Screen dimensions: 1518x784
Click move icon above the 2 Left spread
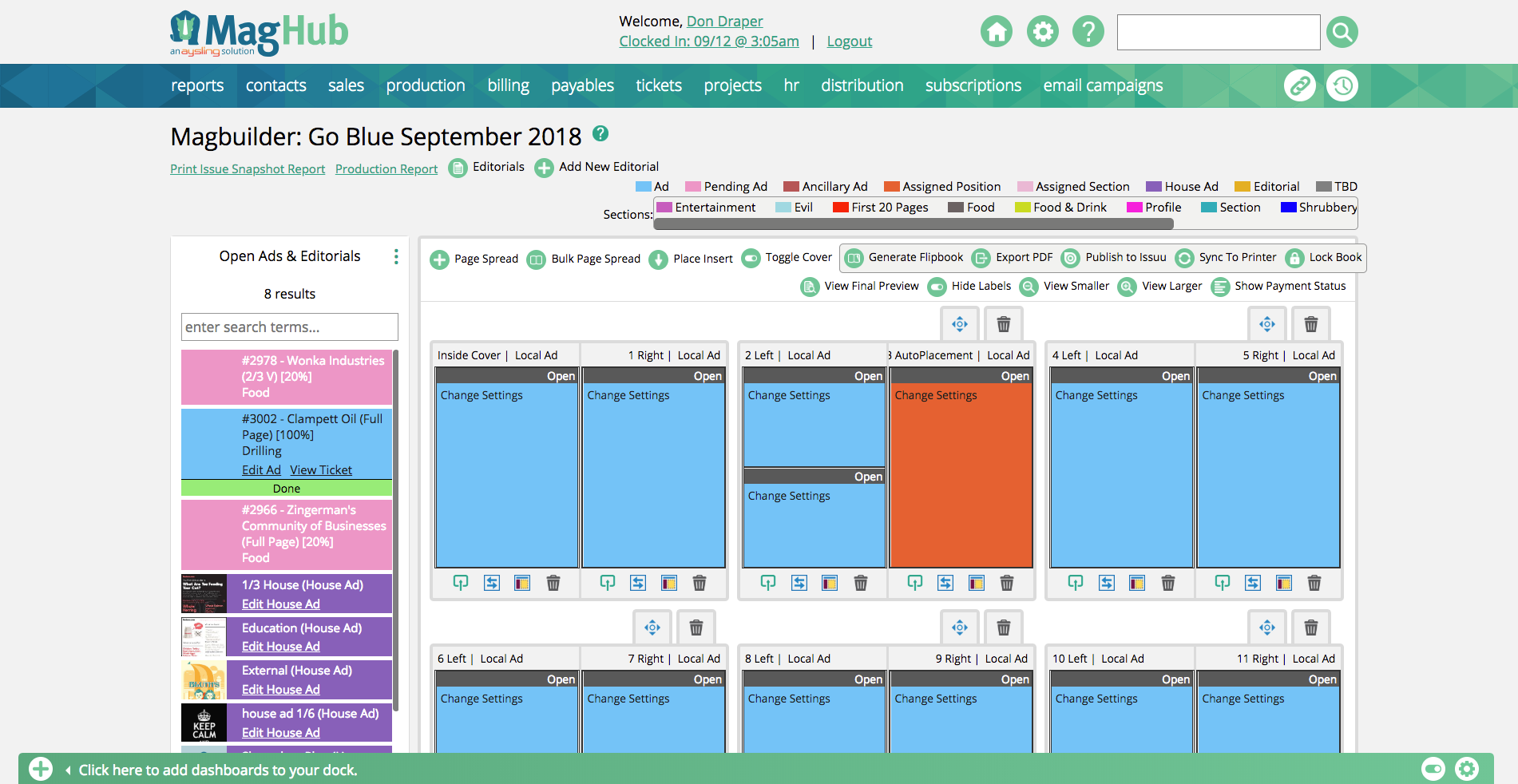pos(960,324)
